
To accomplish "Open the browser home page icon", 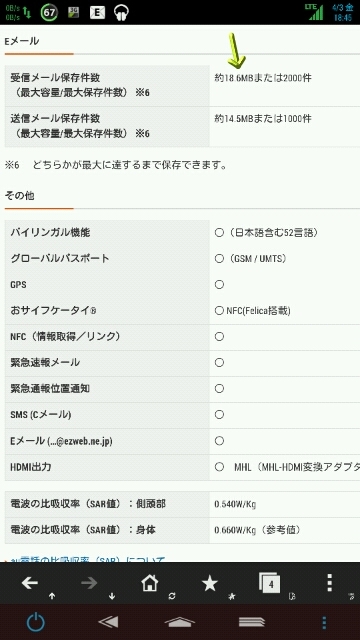I will (x=149, y=583).
